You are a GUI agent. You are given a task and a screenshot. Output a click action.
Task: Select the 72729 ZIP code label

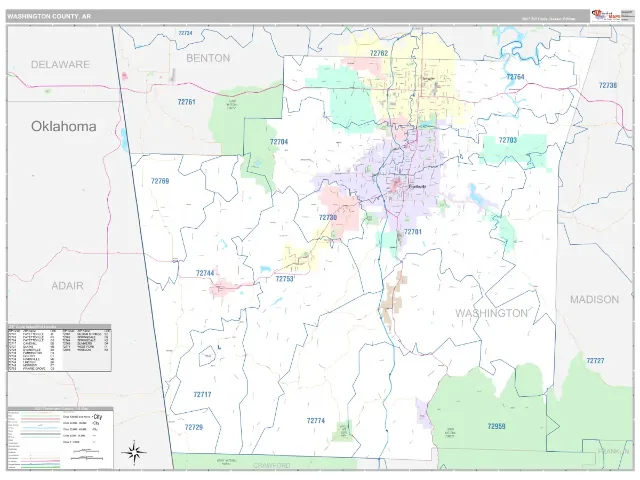coord(194,427)
